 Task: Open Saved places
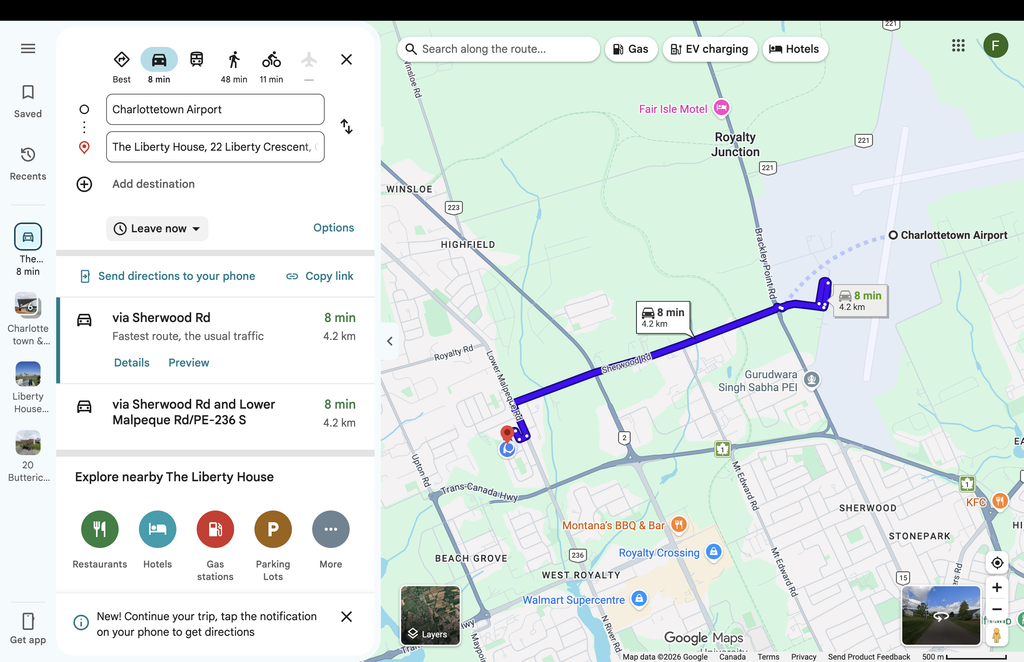27,101
